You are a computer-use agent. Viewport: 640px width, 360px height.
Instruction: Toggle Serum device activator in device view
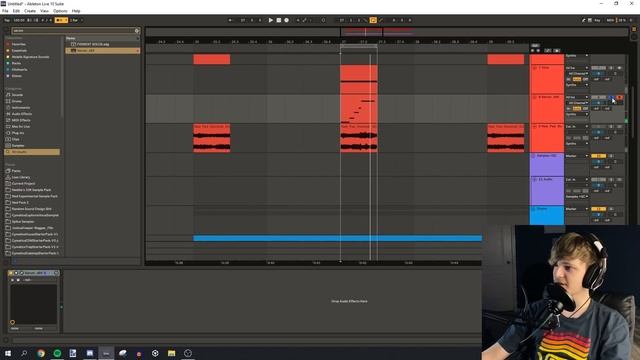pos(11,273)
